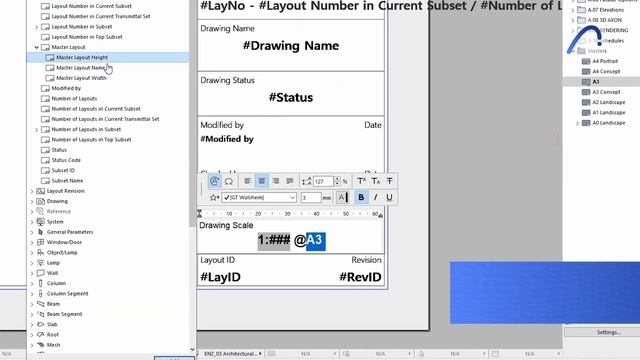This screenshot has width=640, height=360.
Task: Expand the A.07 Elevations folder
Action: pos(573,10)
